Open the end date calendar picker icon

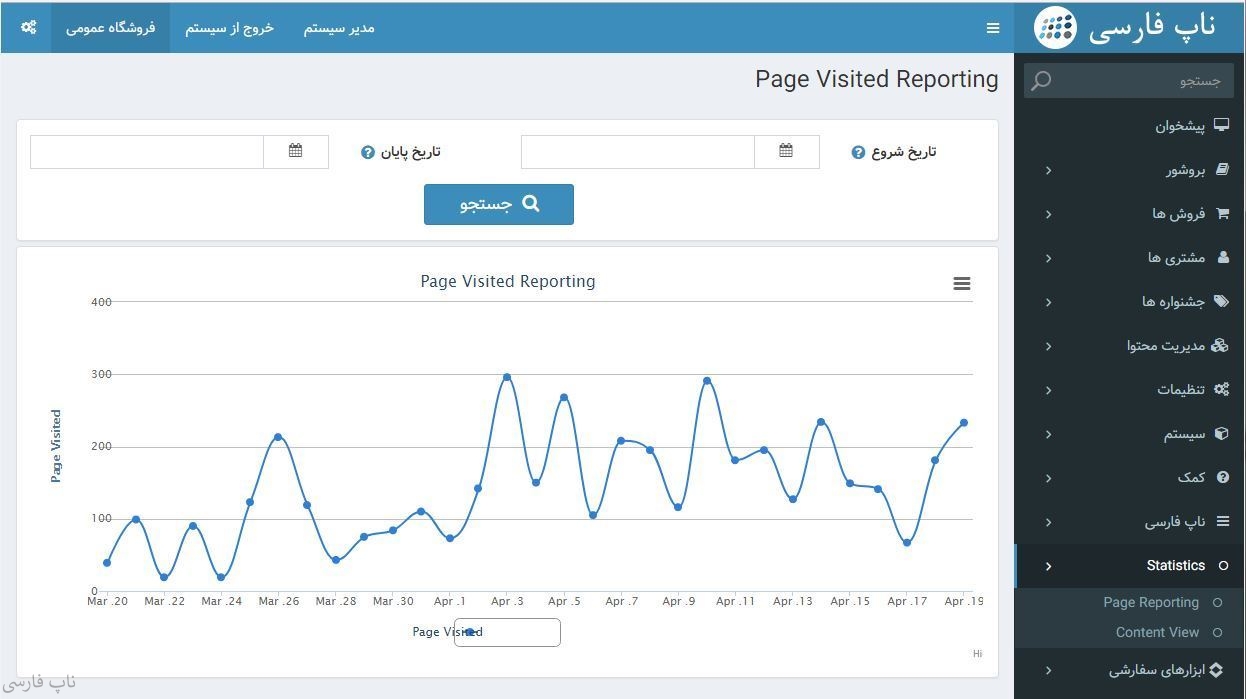[x=295, y=151]
